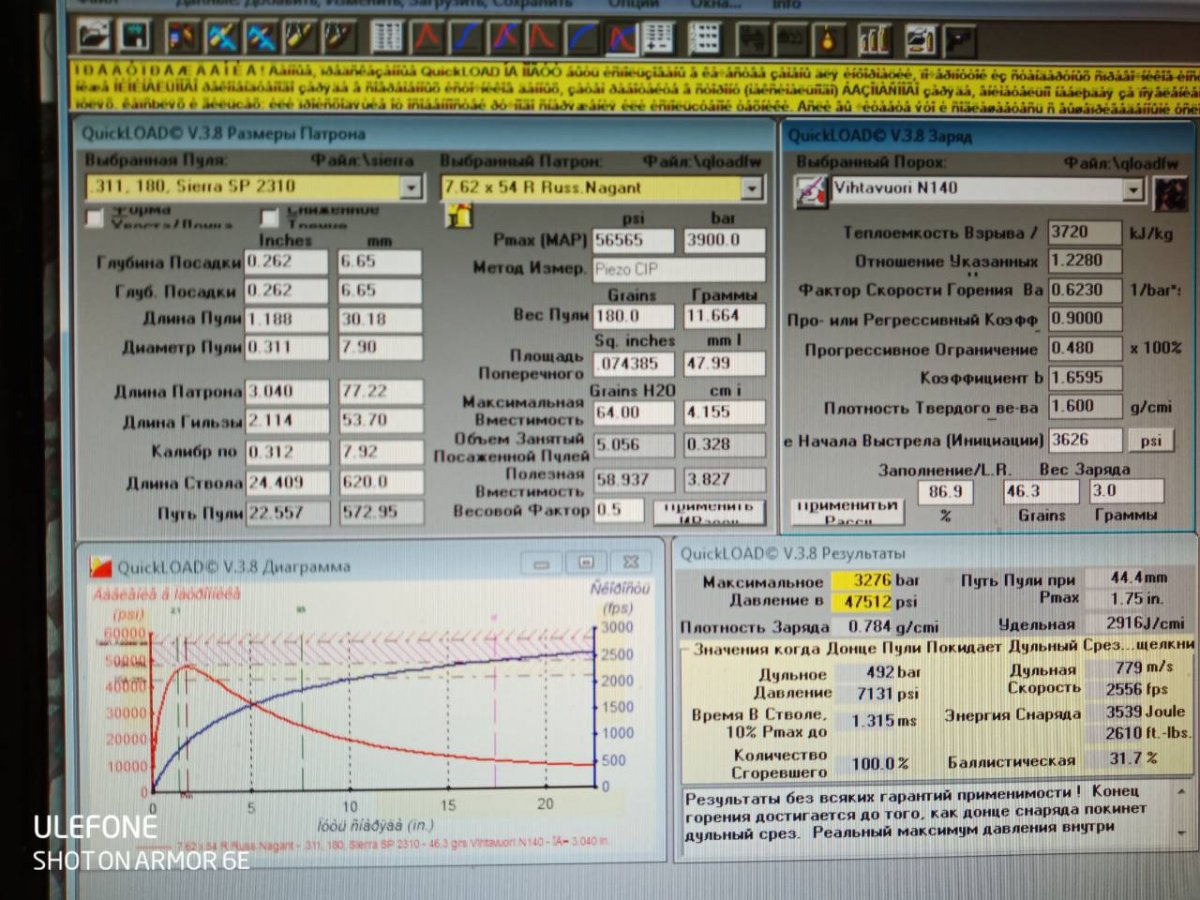Click the solid density field 1.600
The height and width of the screenshot is (900, 1200).
[1085, 408]
